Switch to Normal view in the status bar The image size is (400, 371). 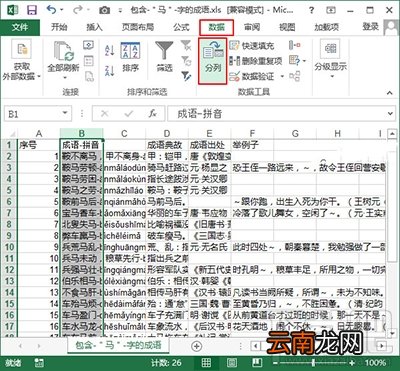pos(206,363)
